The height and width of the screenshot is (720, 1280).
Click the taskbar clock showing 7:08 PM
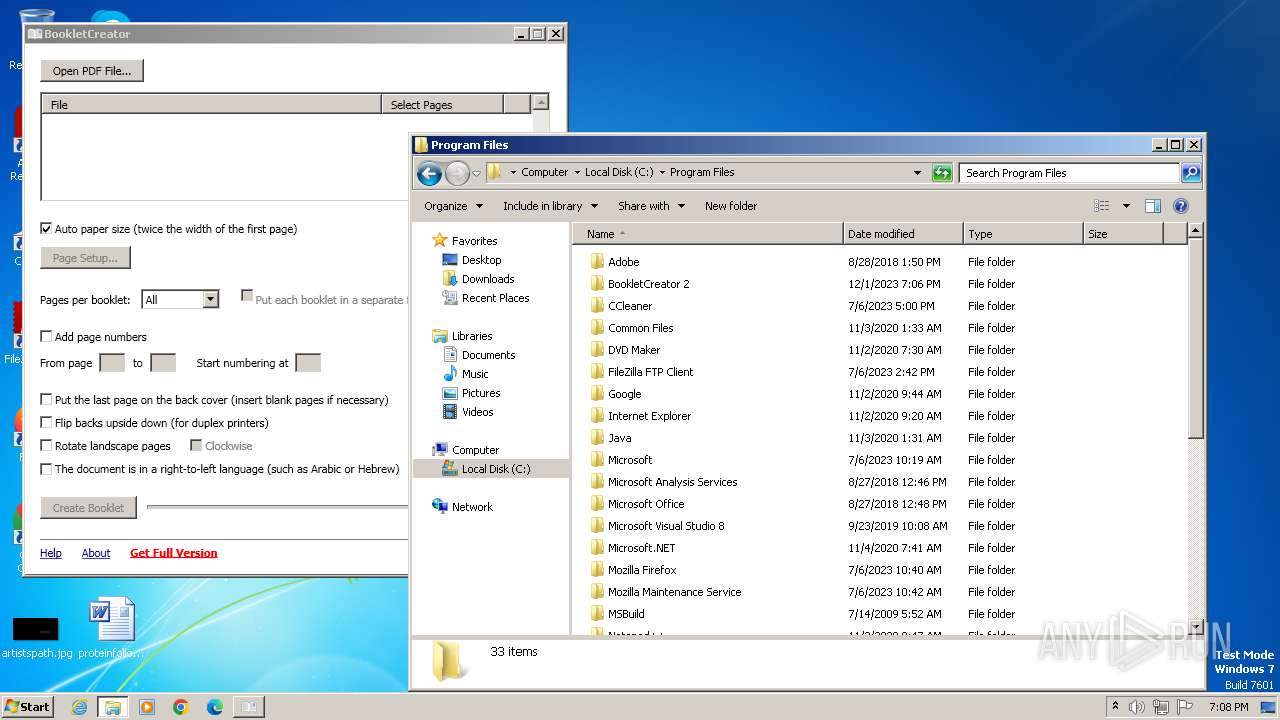(1228, 707)
